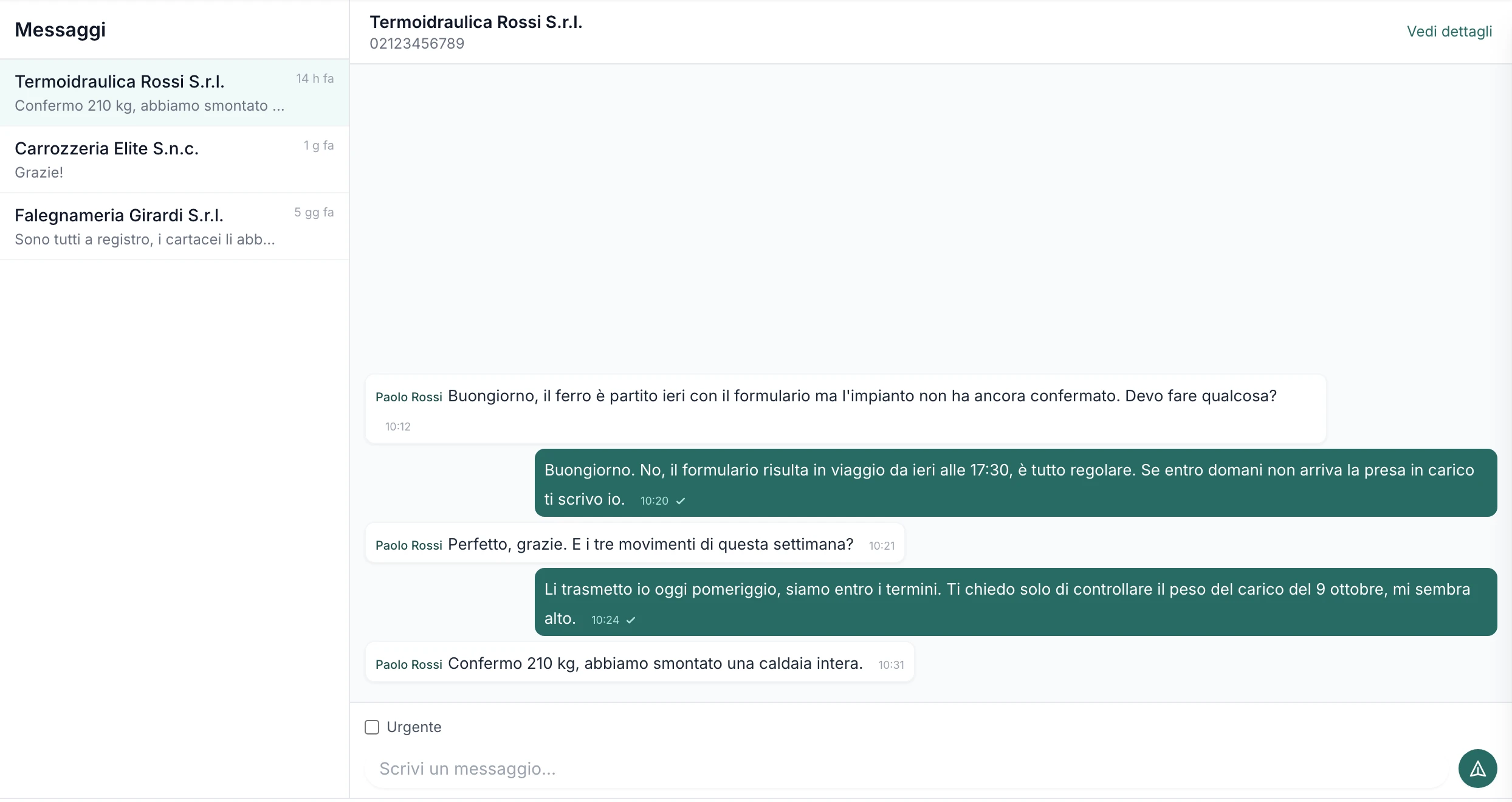The width and height of the screenshot is (1512, 802).
Task: Click the 10:31 message timestamp
Action: point(891,665)
